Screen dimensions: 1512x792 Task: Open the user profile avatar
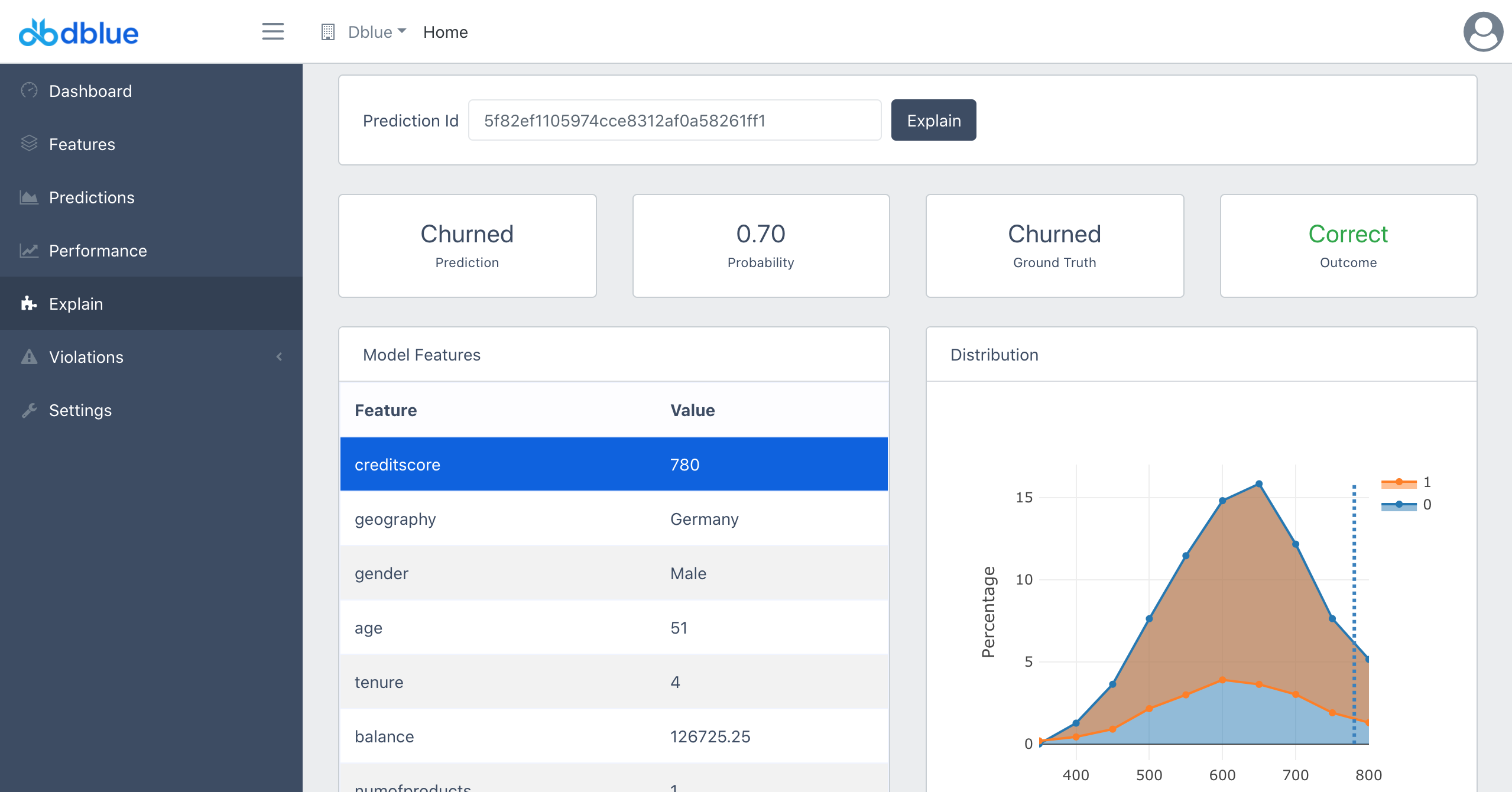point(1482,32)
